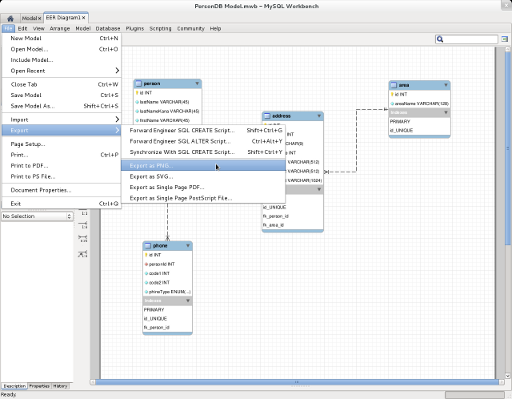Choose Print to PS File
512x399 pixels.
pyautogui.click(x=62, y=176)
